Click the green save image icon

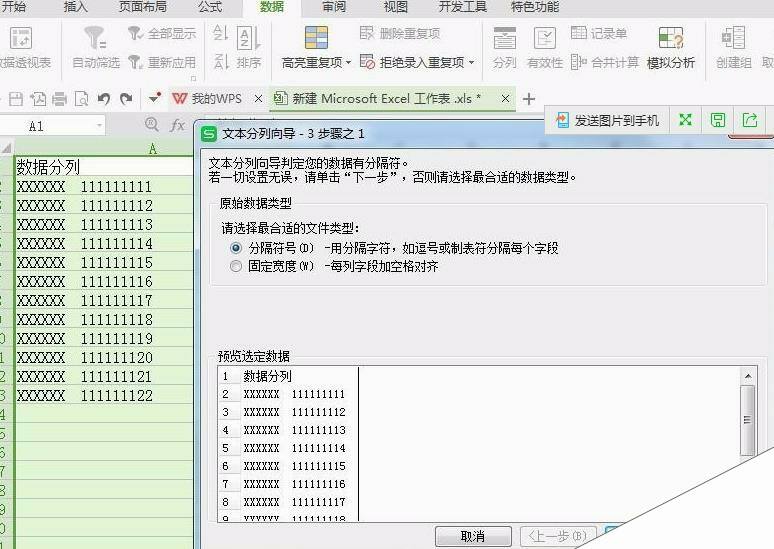pos(718,119)
